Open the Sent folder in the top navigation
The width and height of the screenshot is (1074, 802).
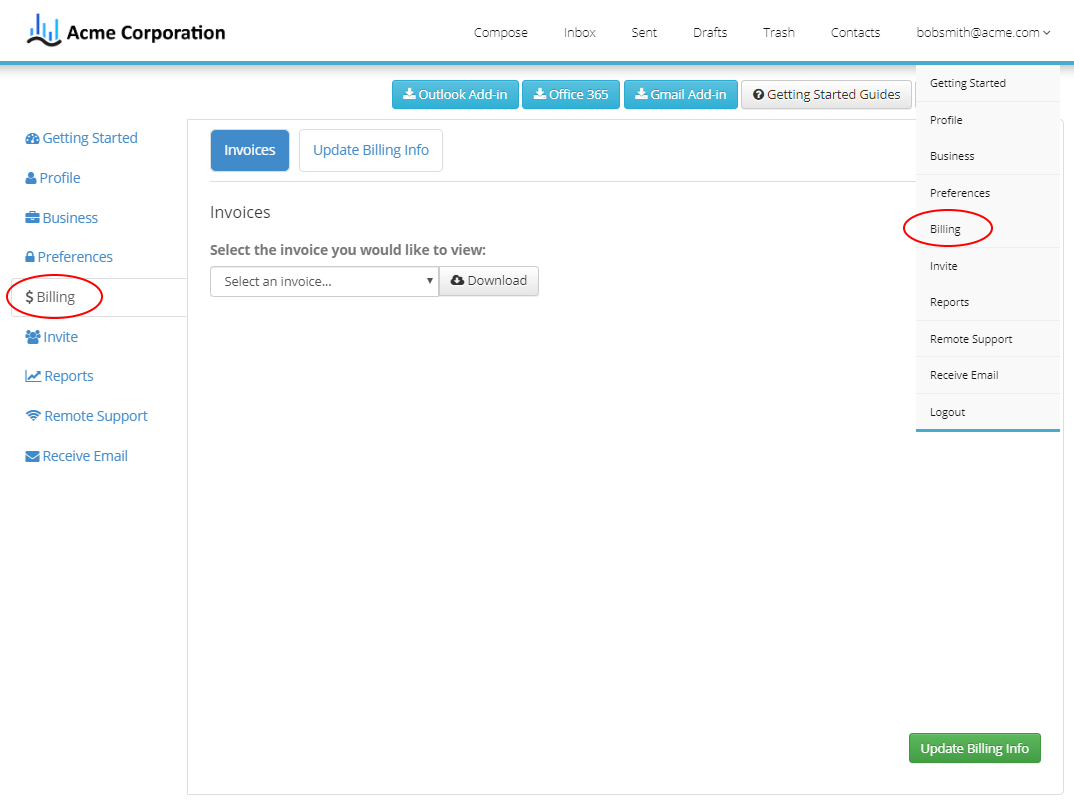tap(644, 32)
